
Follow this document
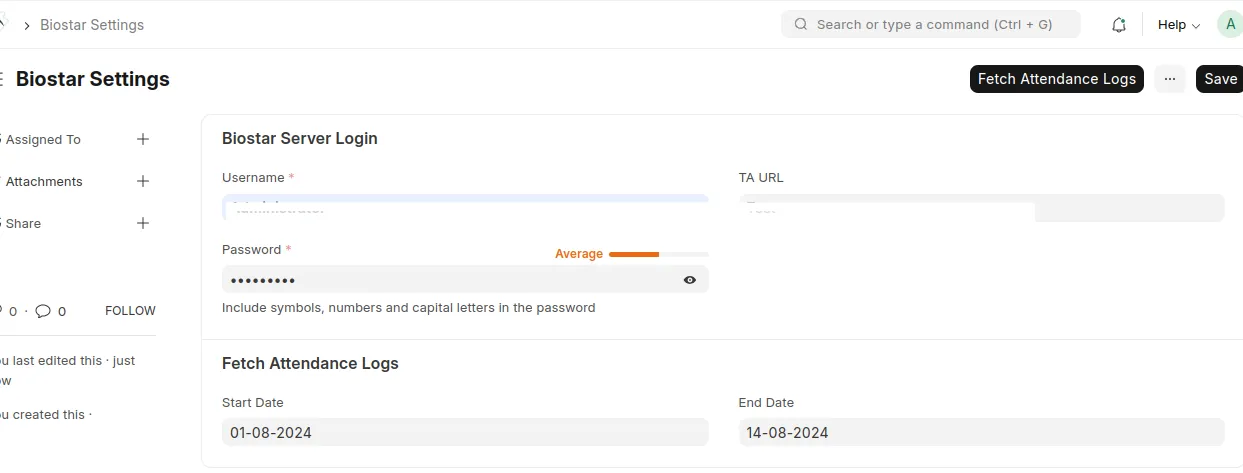tap(130, 311)
